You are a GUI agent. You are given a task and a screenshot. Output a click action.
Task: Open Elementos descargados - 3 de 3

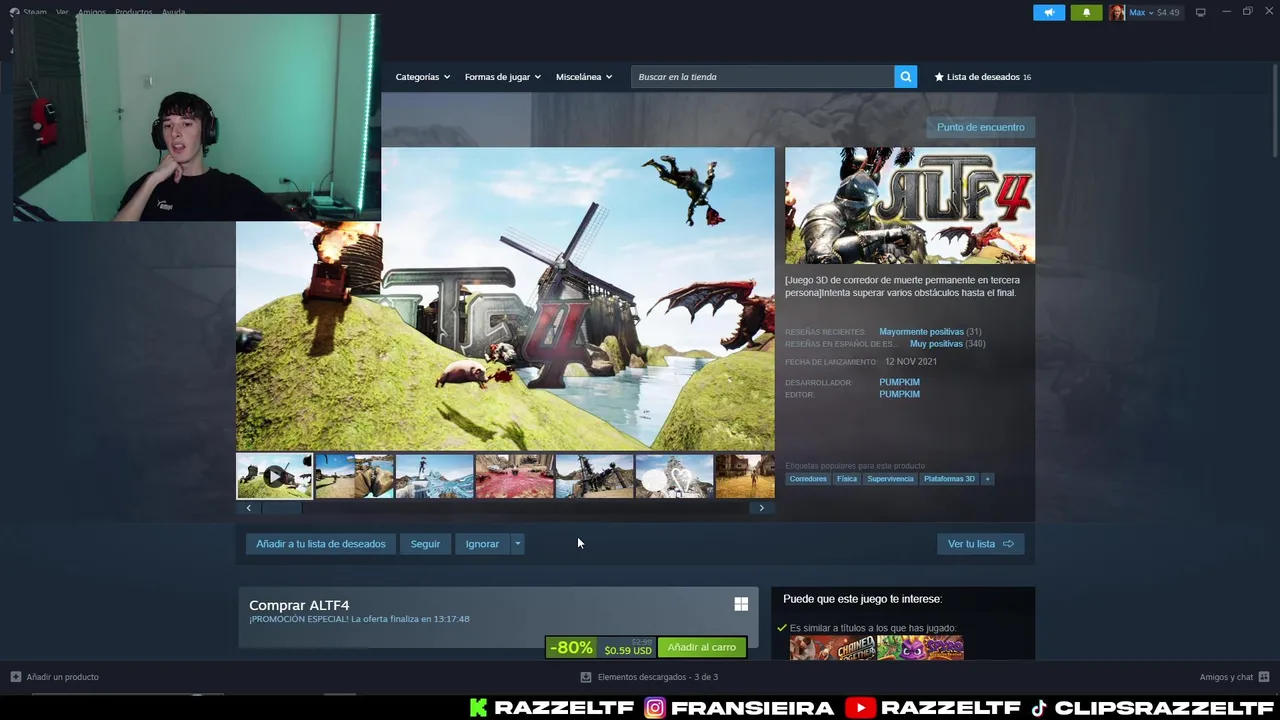(649, 677)
